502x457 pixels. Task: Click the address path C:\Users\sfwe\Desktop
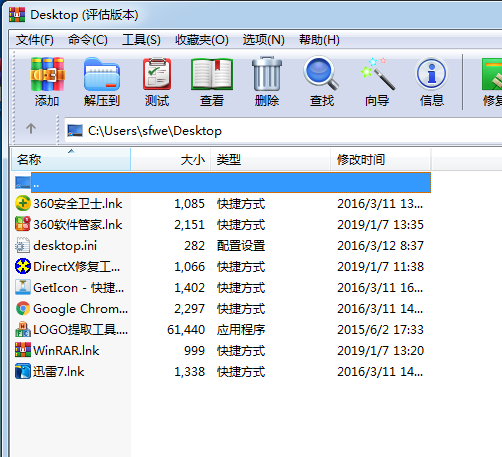[155, 131]
